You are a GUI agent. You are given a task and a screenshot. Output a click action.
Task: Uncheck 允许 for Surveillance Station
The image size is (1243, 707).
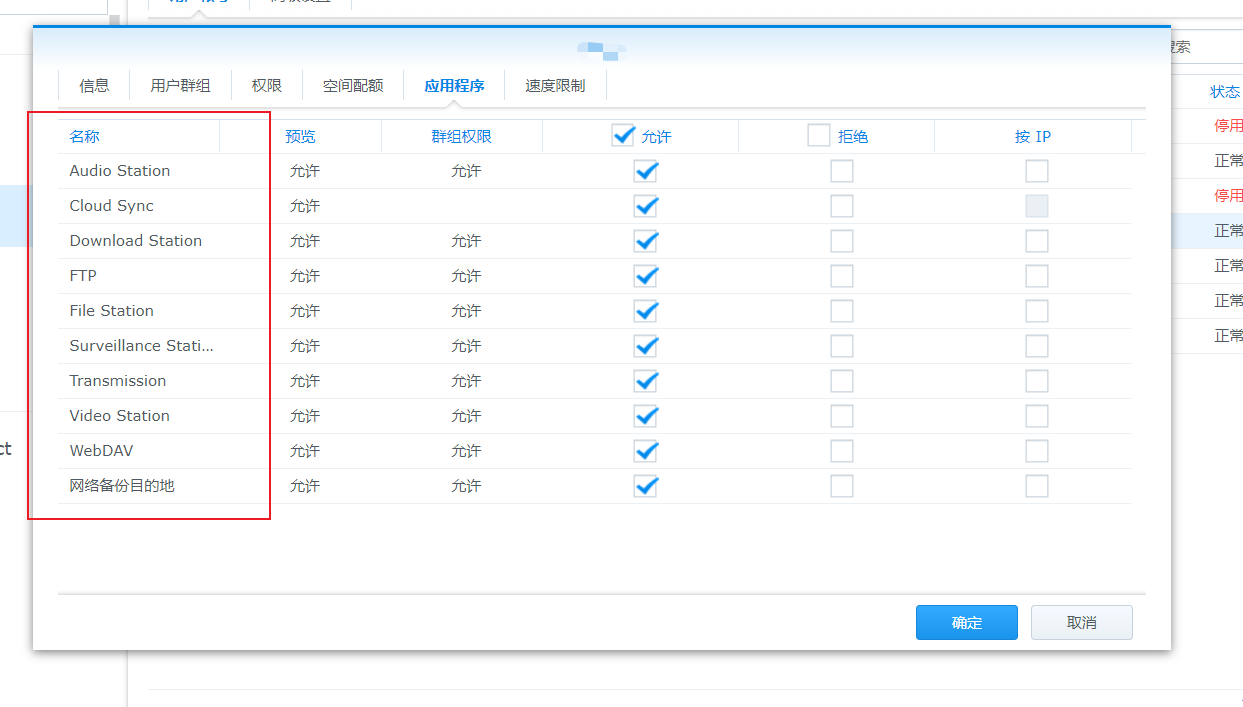646,346
